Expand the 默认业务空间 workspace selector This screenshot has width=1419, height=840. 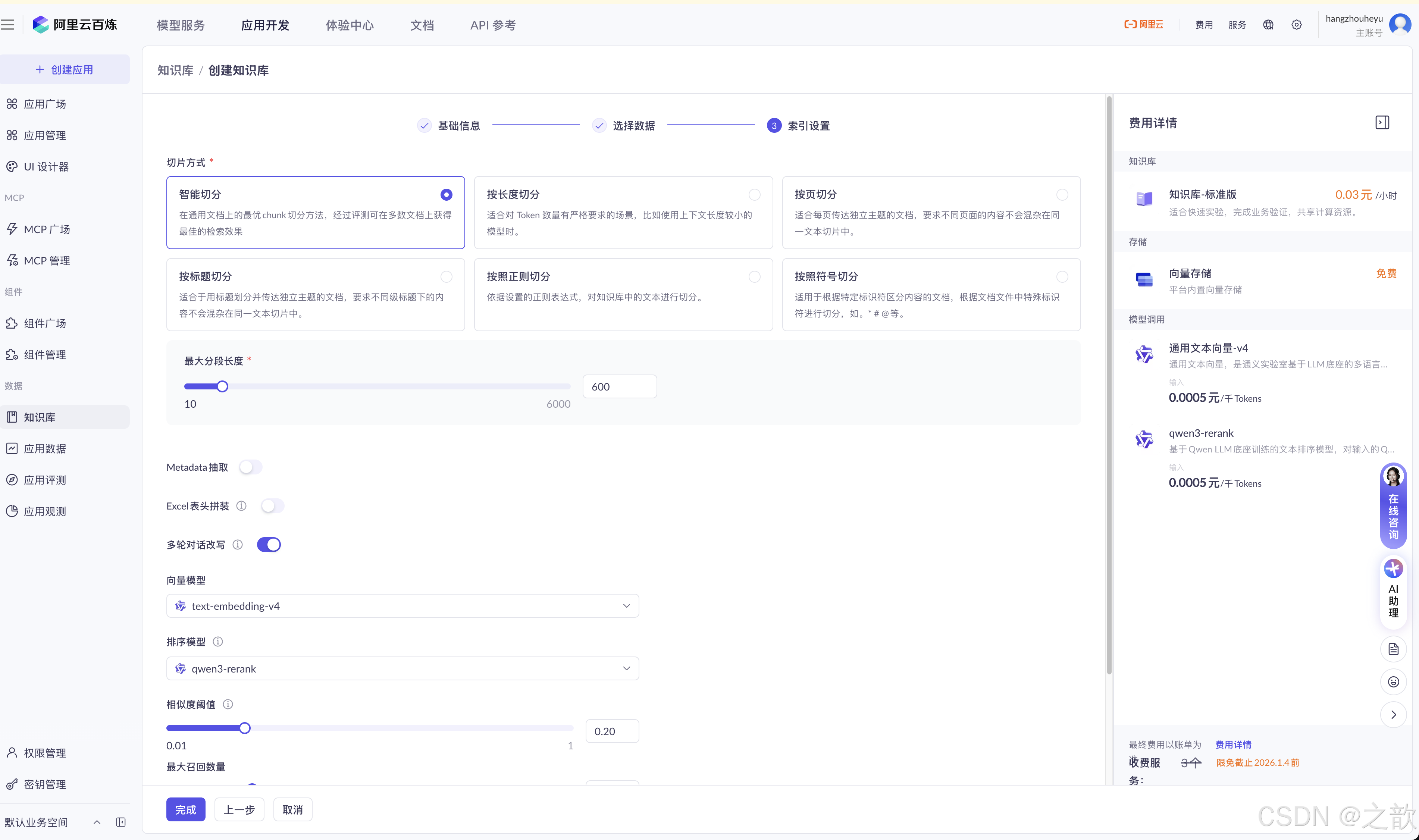pyautogui.click(x=51, y=822)
